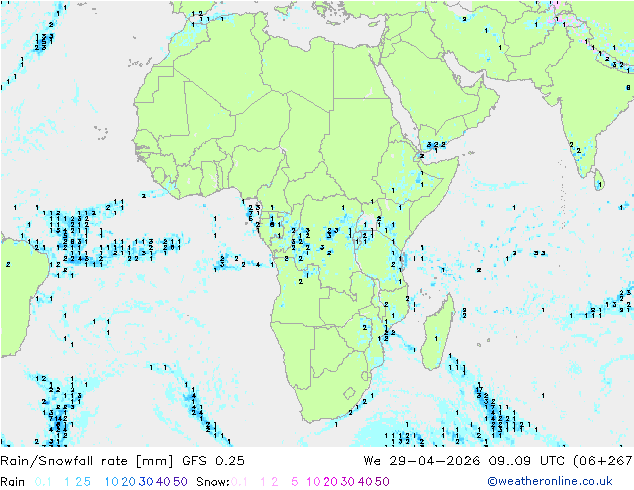Click the Rain legend value 30
Screen dimensions: 634x490
coord(146,482)
